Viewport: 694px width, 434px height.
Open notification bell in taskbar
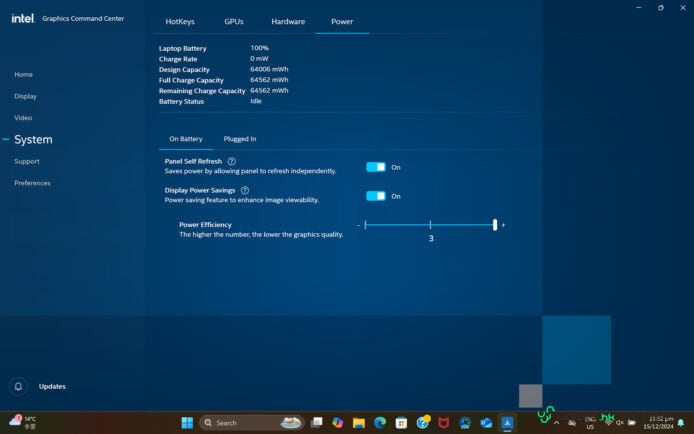coord(681,423)
